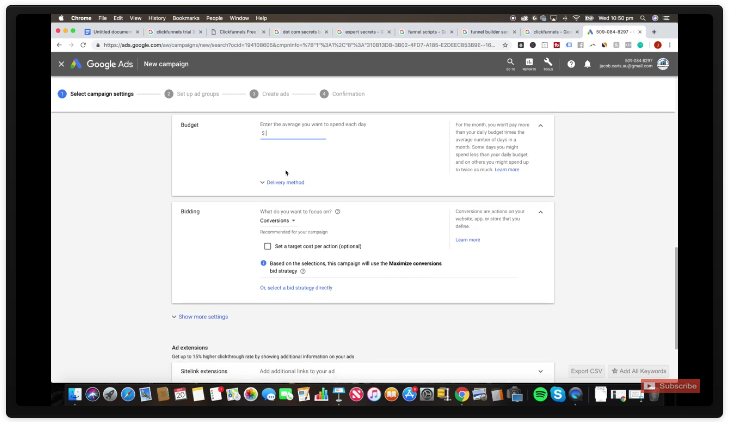Click the Google Ads logo
Viewport: 729px width, 422px height.
[x=102, y=64]
